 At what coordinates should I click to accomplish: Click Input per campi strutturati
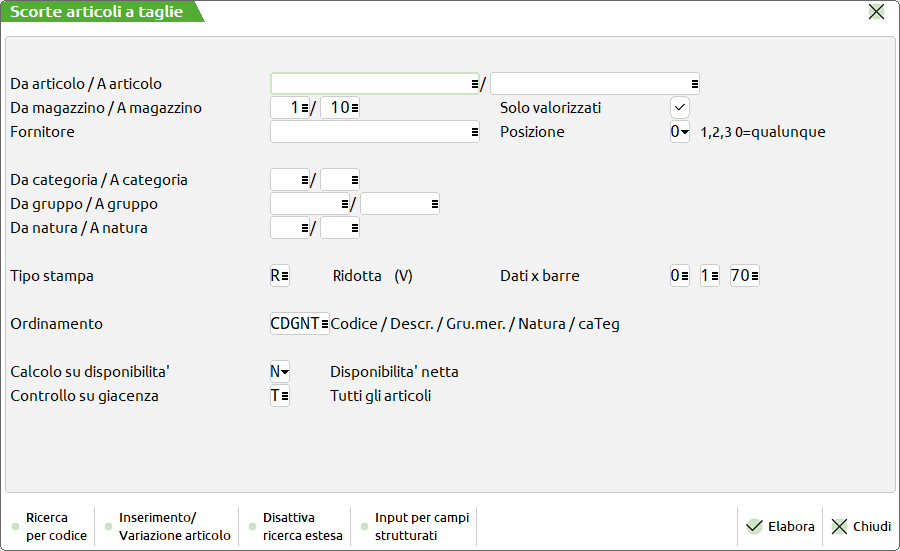[420, 526]
